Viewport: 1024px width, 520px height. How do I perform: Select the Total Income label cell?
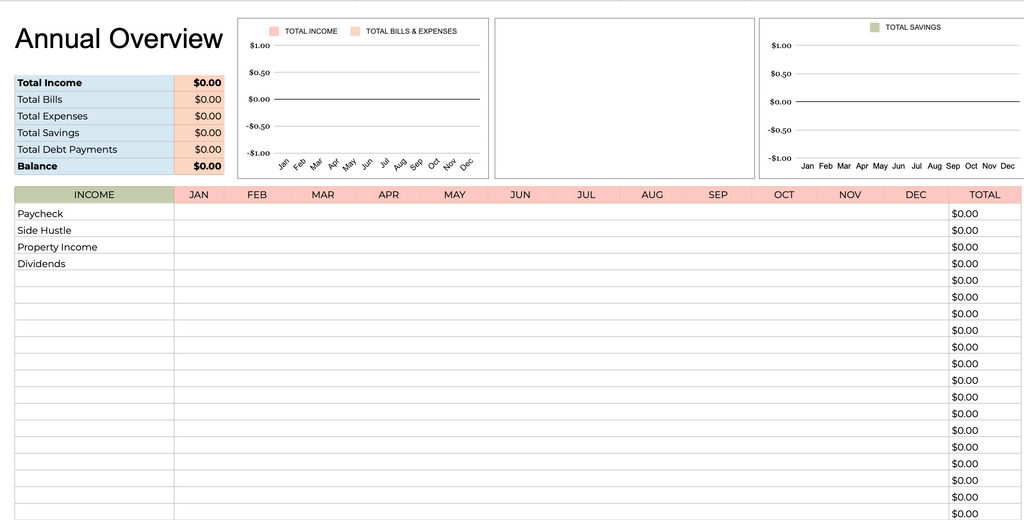coord(94,83)
